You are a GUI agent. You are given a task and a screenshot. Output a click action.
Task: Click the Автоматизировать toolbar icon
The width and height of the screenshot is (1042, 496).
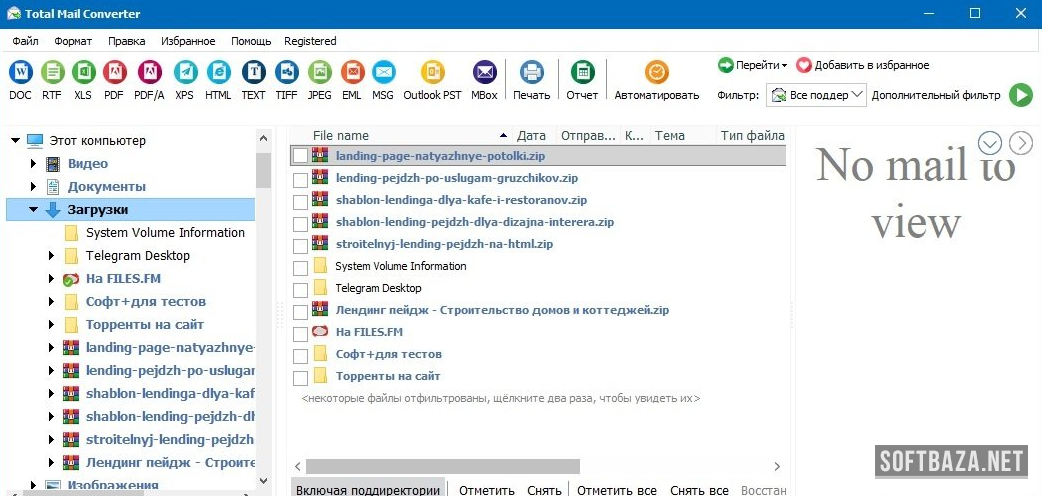tap(657, 73)
